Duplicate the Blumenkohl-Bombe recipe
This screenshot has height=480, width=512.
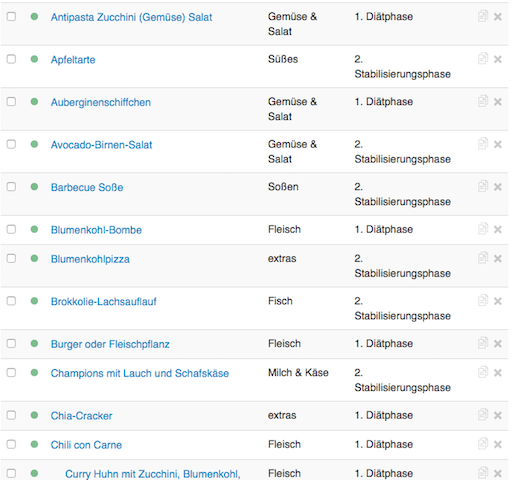[x=483, y=229]
